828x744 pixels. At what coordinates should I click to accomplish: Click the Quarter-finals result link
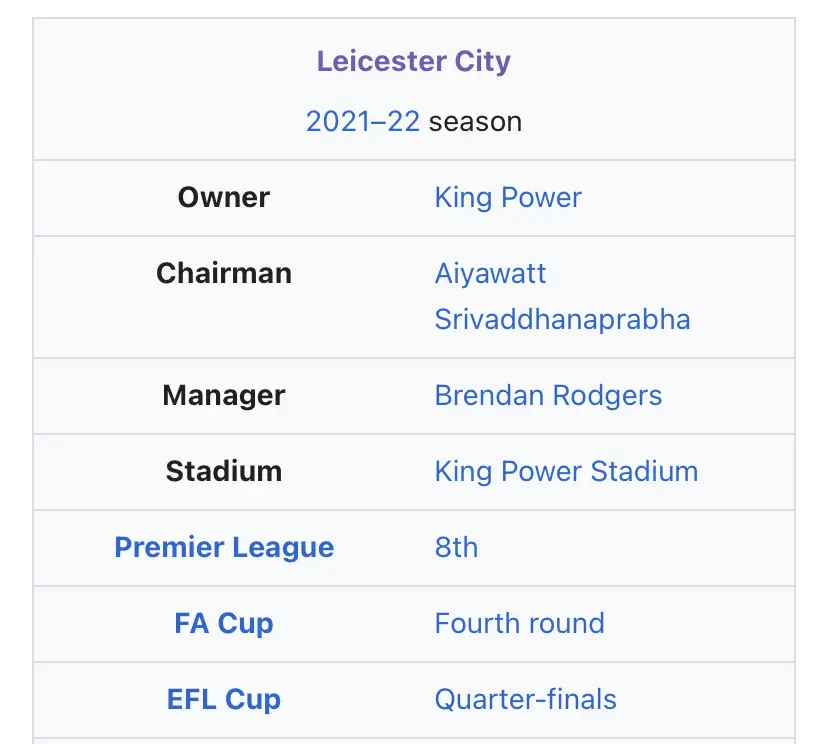[525, 699]
